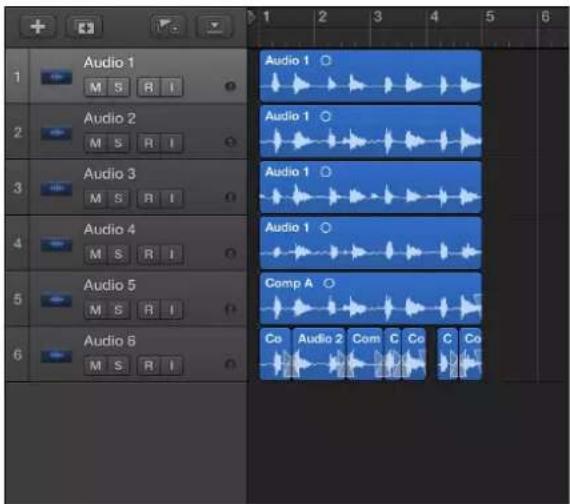Image resolution: width=570 pixels, height=504 pixels.
Task: Open the global tracks view button
Action: tap(168, 26)
